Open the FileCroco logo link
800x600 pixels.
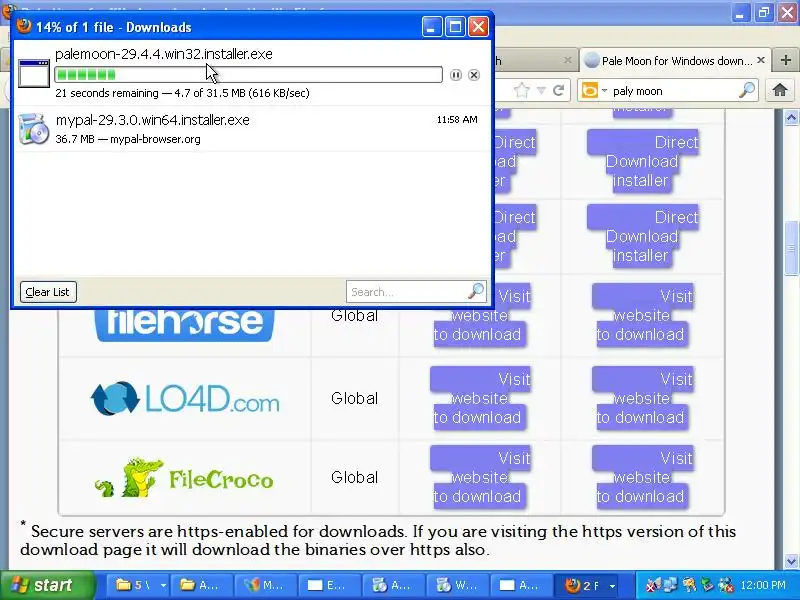184,478
